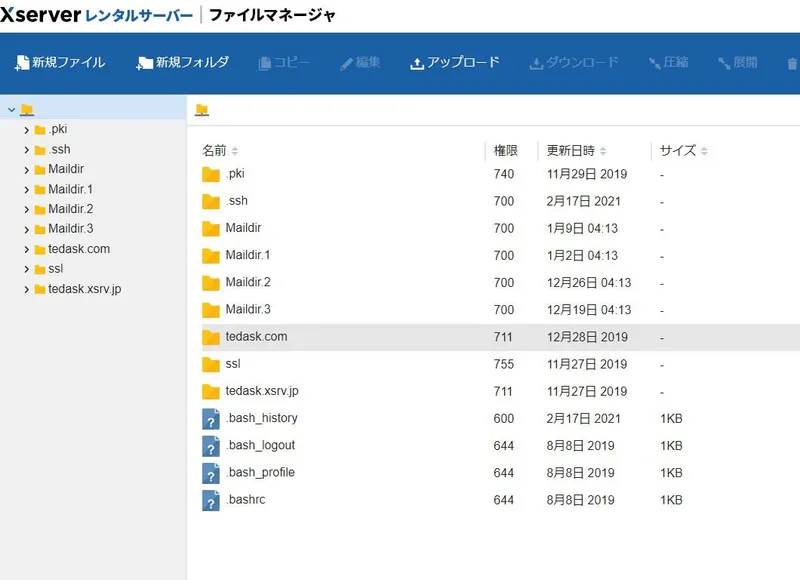Expand the Maildir.1 tree node

click(27, 190)
